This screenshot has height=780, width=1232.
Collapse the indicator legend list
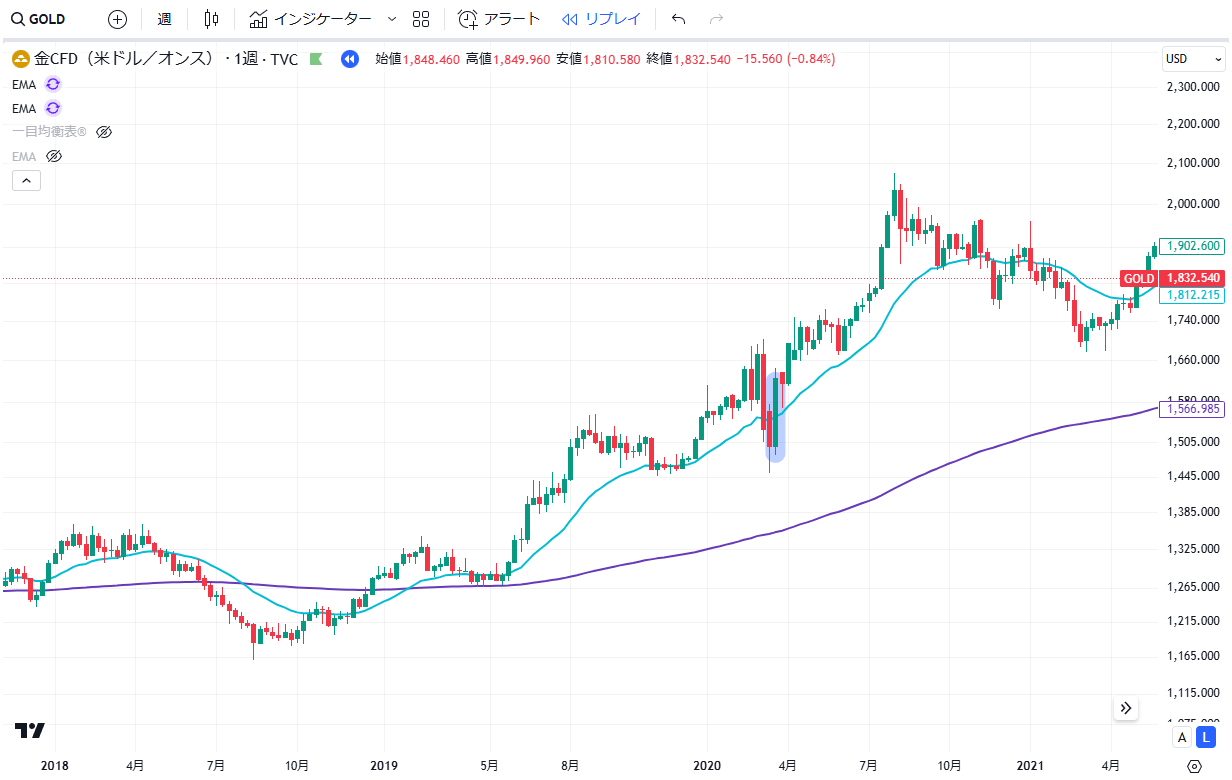click(x=26, y=180)
